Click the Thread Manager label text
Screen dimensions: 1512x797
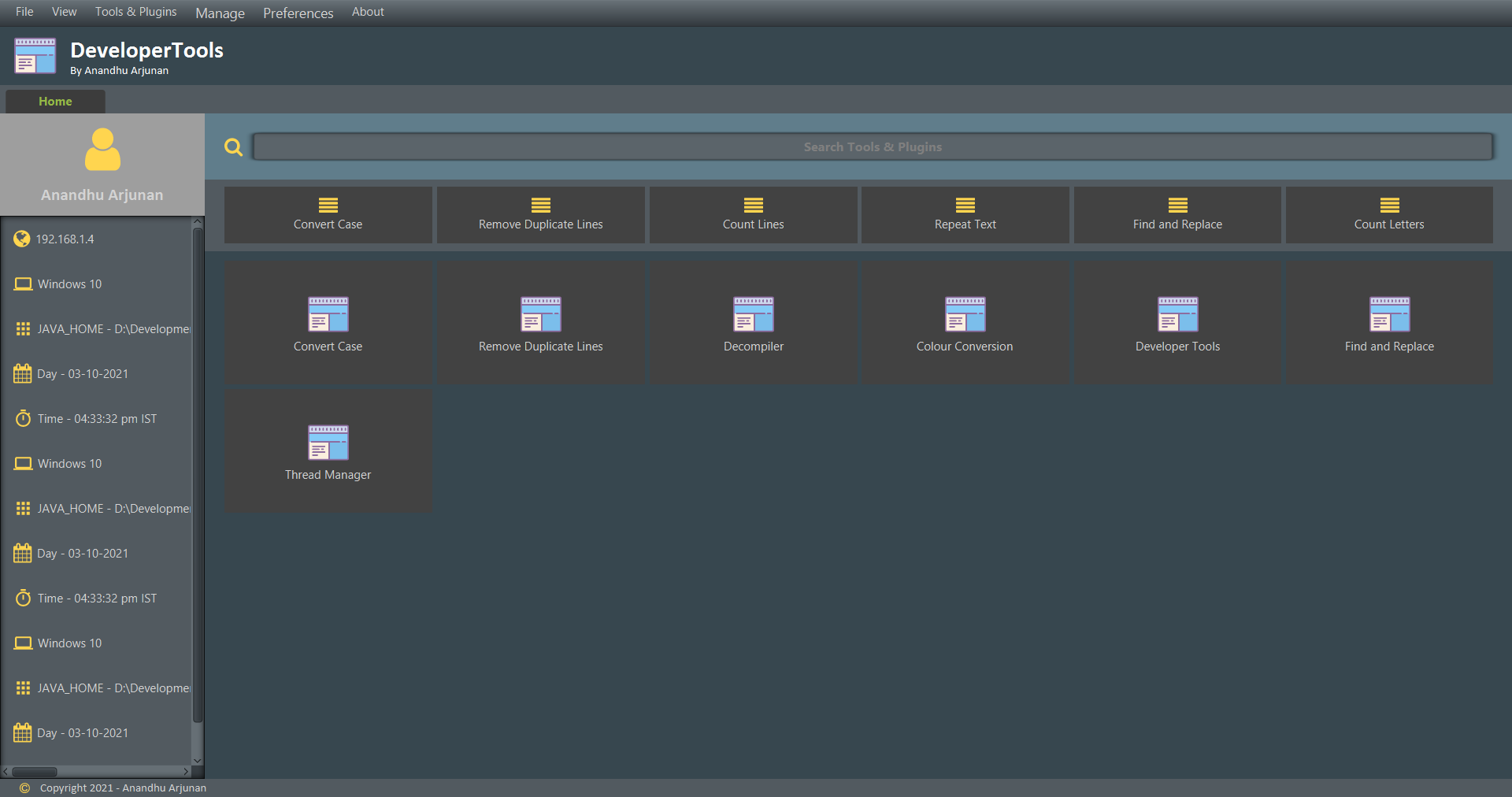point(328,475)
